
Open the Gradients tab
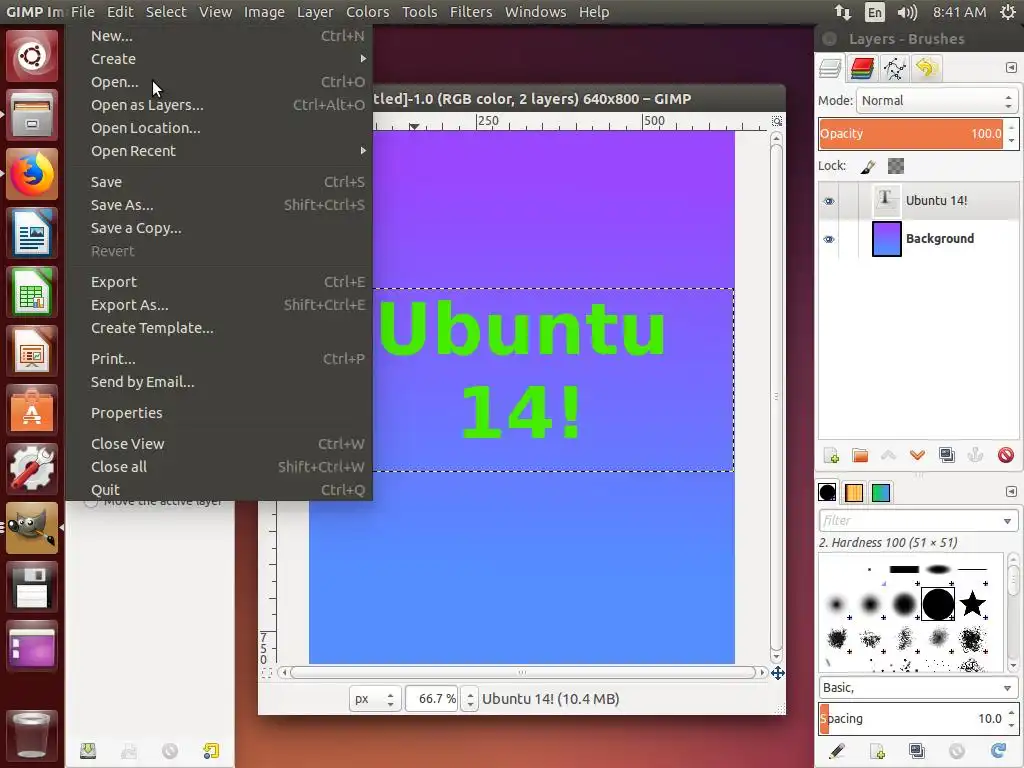880,492
